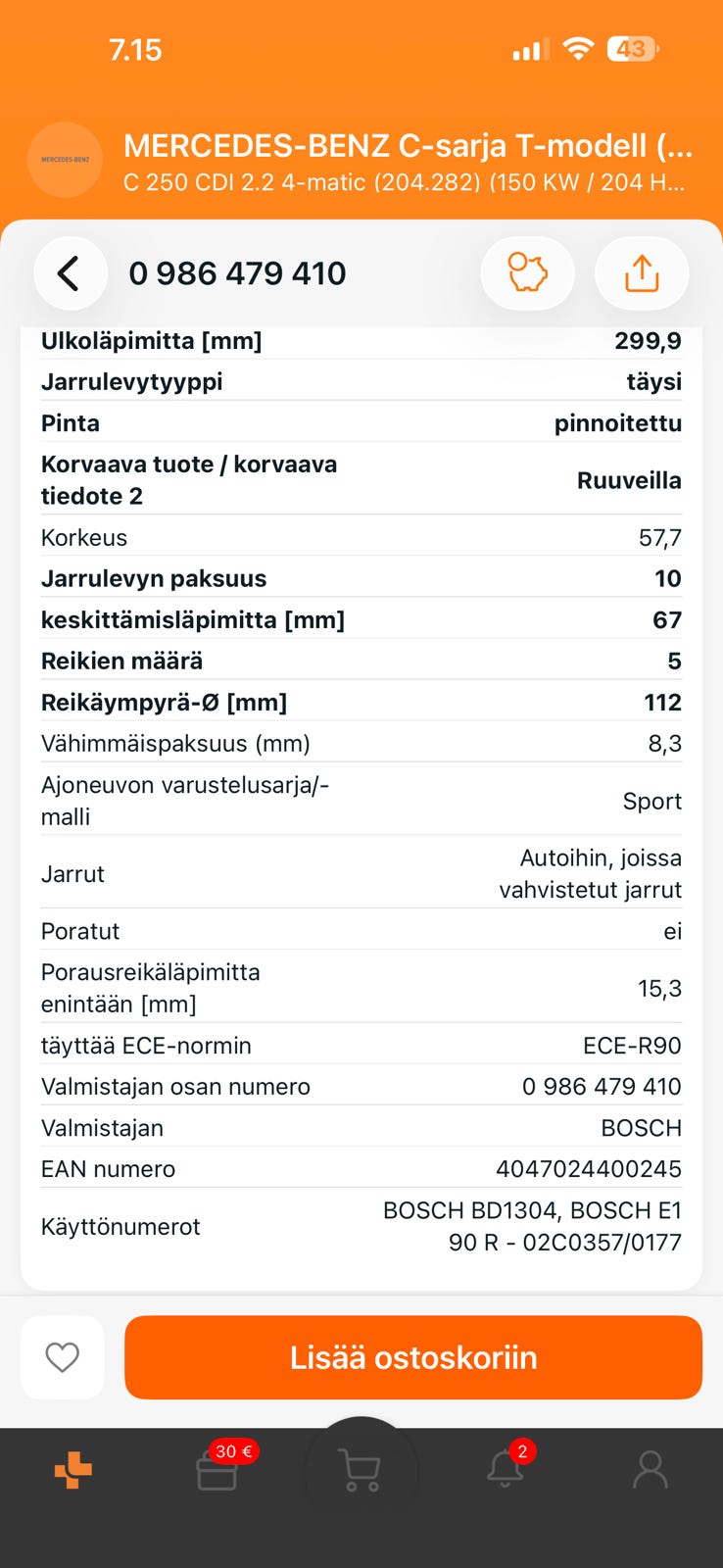Viewport: 723px width, 1568px height.
Task: Tap the part number heading 0 986 479 410
Action: (x=237, y=273)
